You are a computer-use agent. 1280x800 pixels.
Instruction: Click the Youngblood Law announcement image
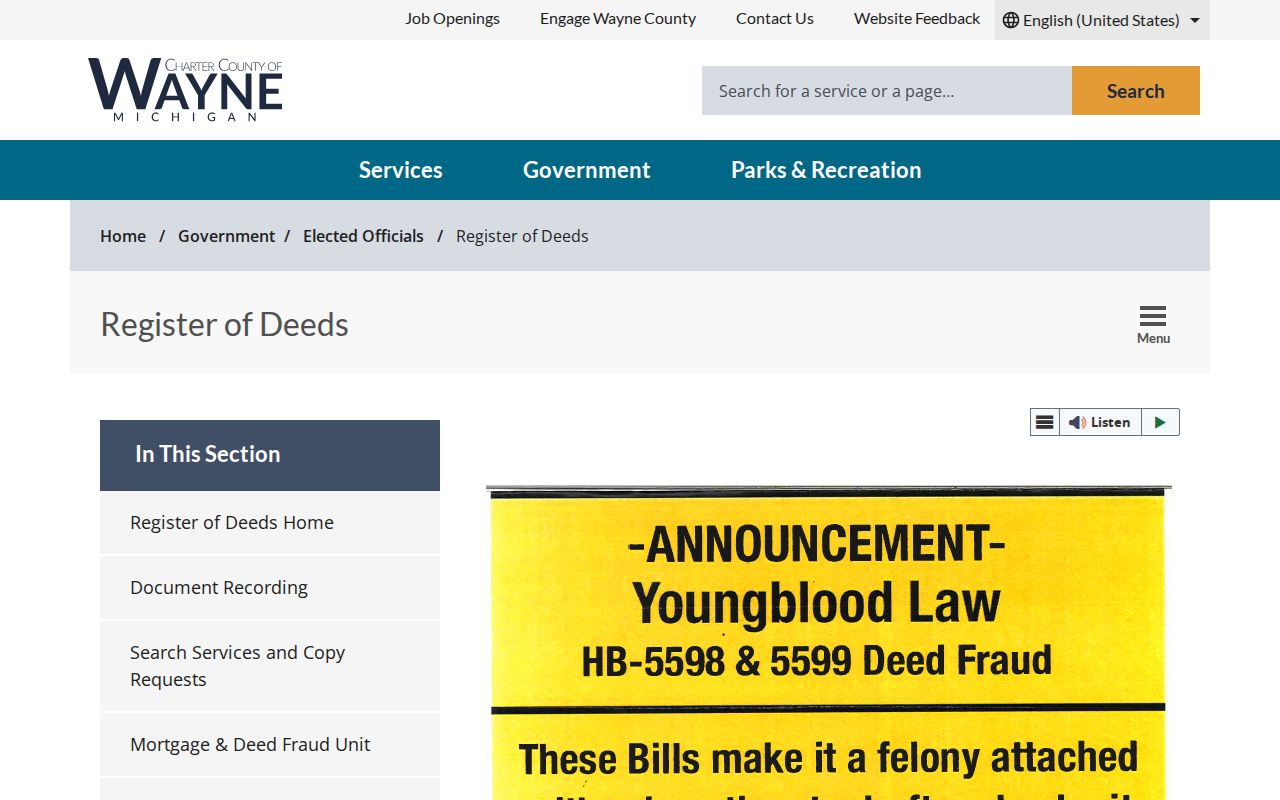point(828,643)
